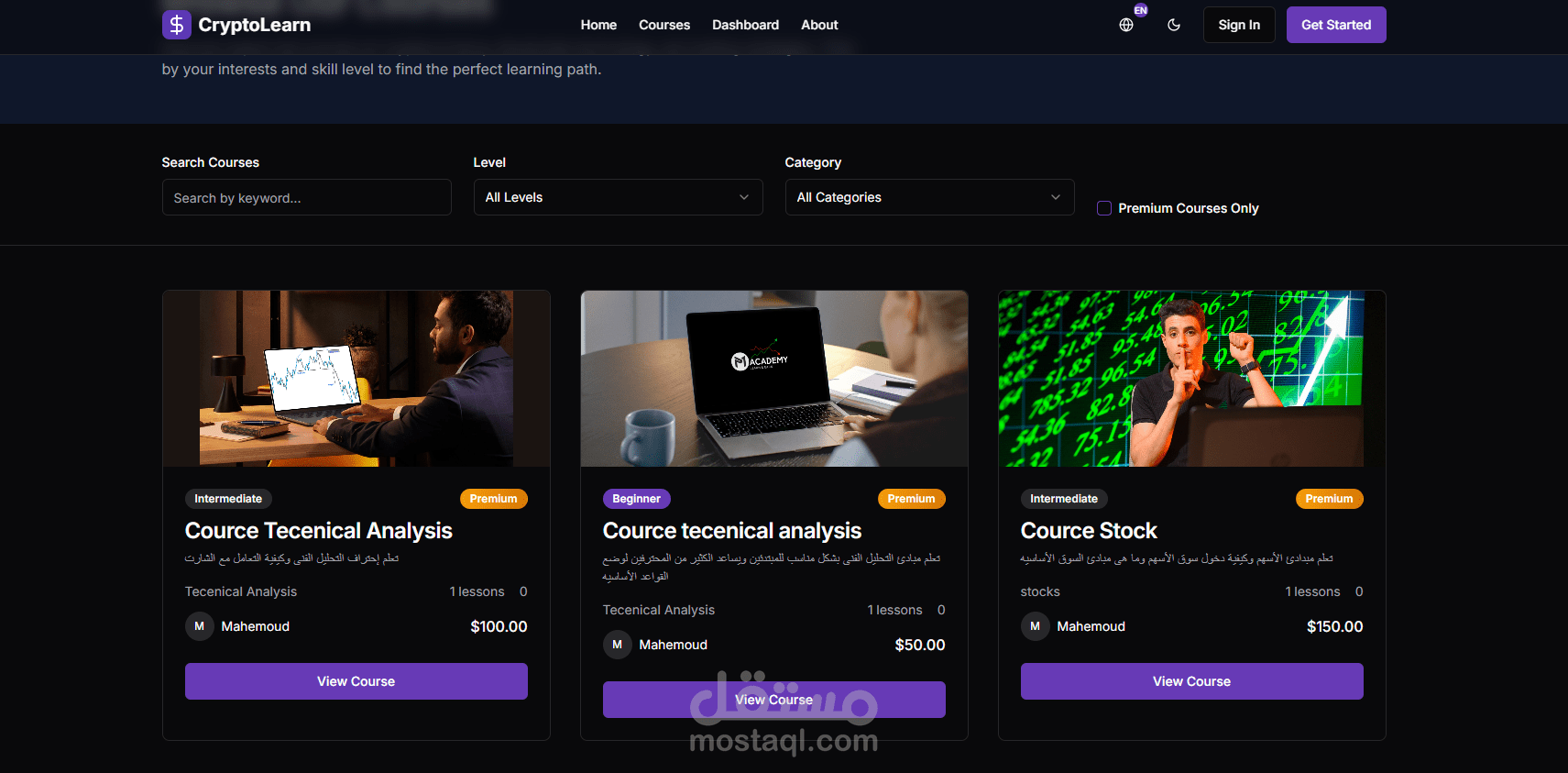Click the Sign In button

pyautogui.click(x=1239, y=25)
